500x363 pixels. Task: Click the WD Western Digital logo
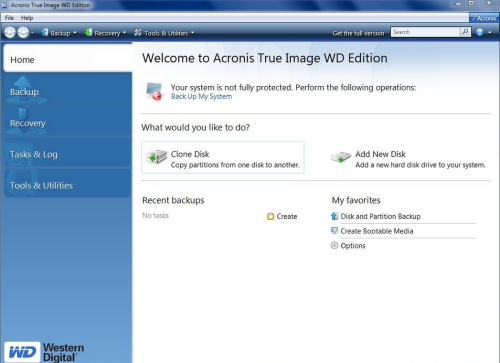[x=44, y=352]
